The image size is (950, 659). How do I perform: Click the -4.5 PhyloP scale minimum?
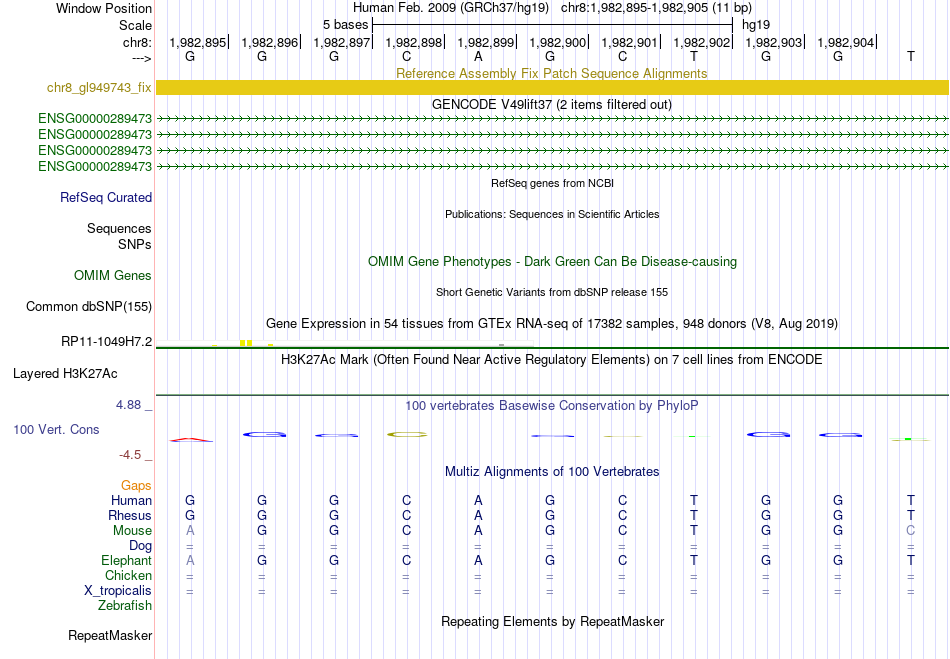[130, 454]
